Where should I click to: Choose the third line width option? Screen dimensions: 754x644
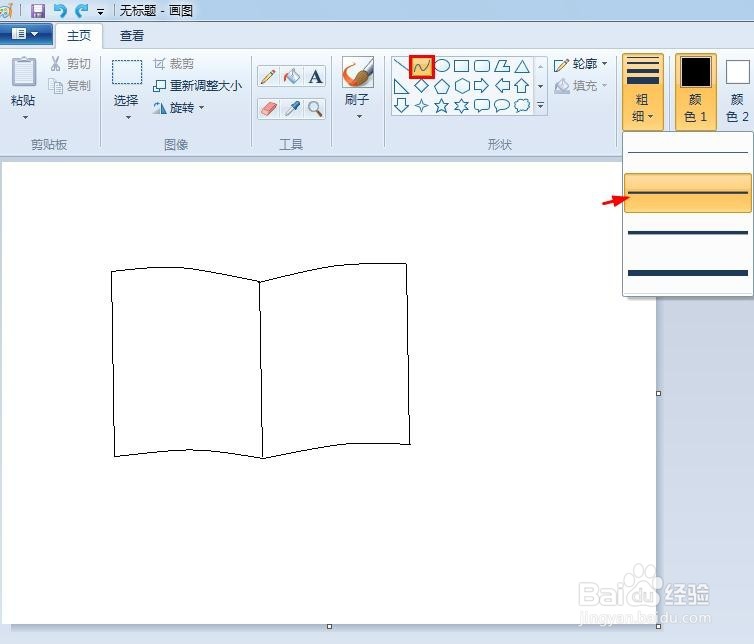click(688, 233)
